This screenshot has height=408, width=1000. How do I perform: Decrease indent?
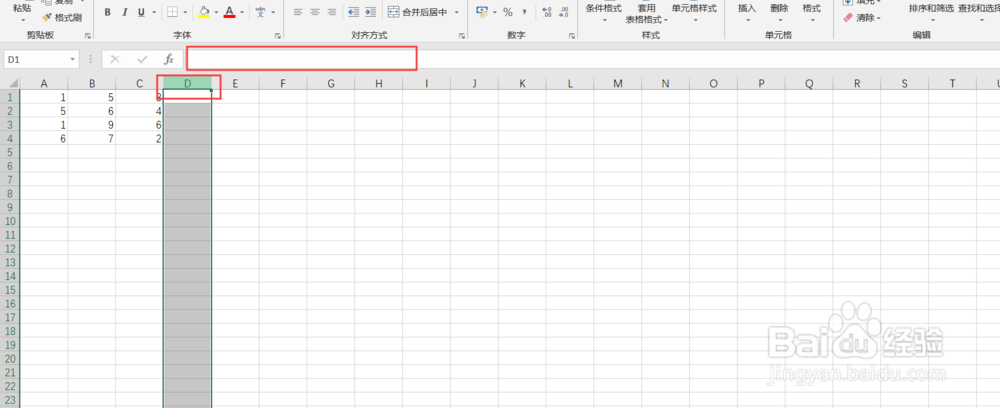coord(354,12)
